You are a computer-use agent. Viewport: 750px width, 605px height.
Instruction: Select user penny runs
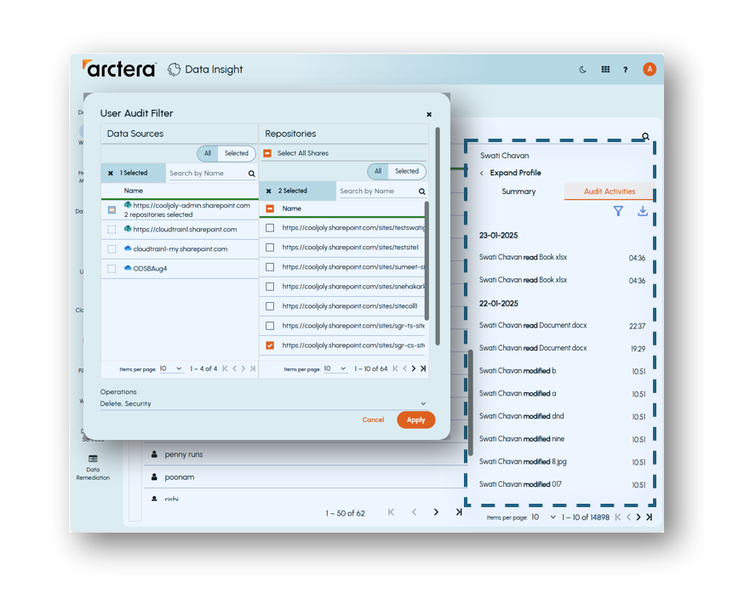point(184,454)
